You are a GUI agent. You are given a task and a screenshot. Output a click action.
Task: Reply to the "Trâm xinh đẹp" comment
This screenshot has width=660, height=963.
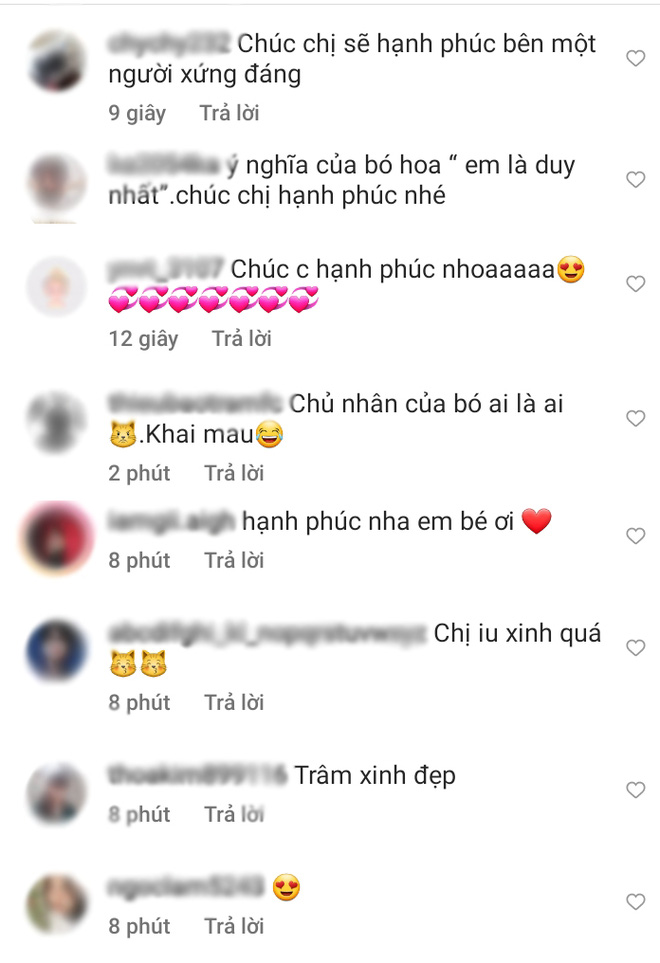(234, 814)
